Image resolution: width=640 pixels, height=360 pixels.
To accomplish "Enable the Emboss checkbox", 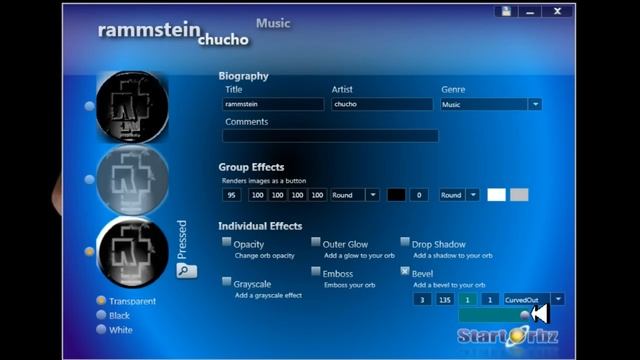I will [316, 271].
